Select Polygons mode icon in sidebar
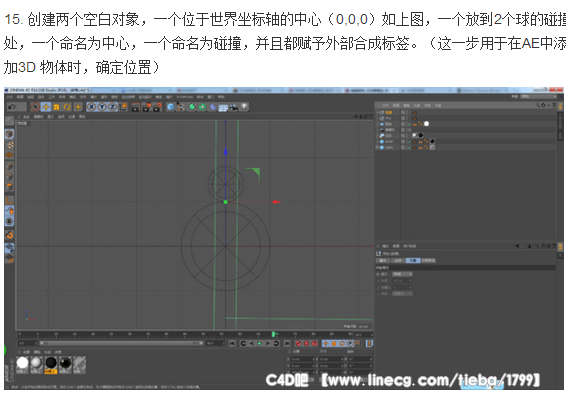 point(10,187)
